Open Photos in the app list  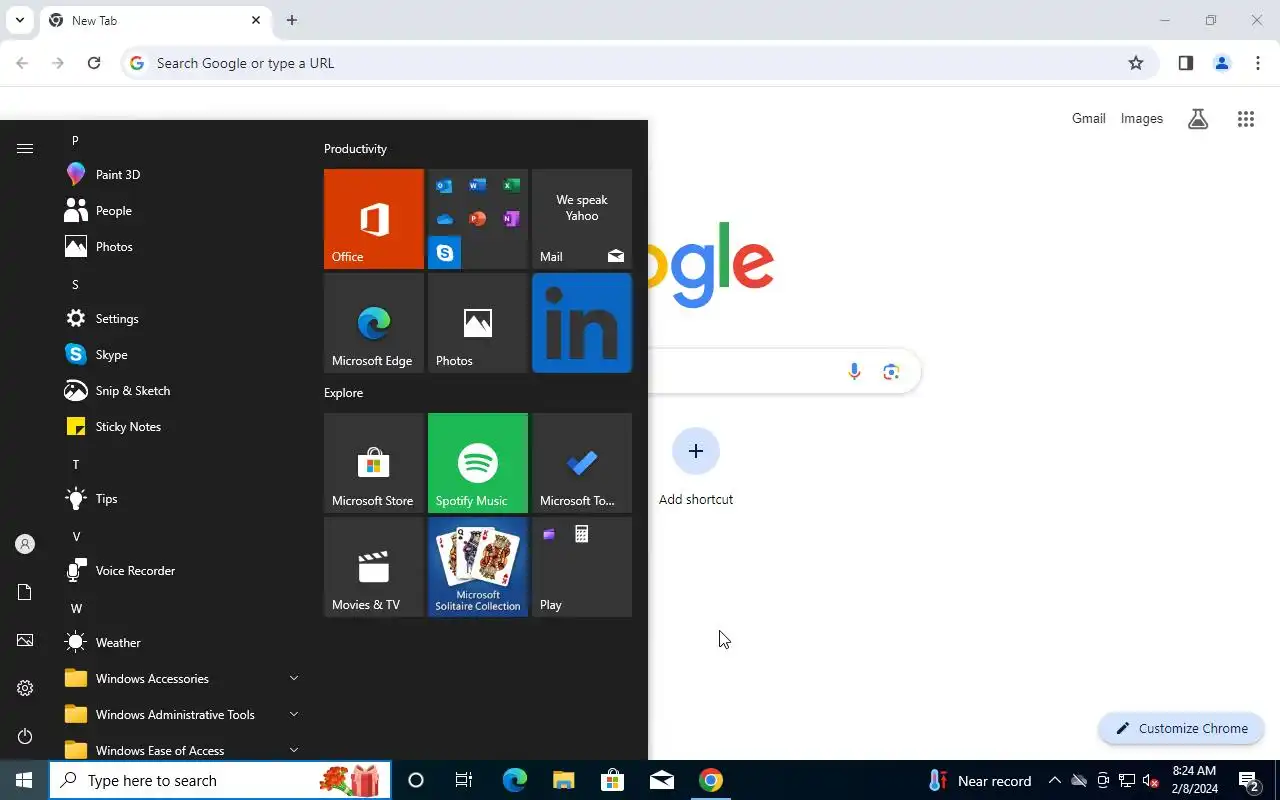point(180,247)
